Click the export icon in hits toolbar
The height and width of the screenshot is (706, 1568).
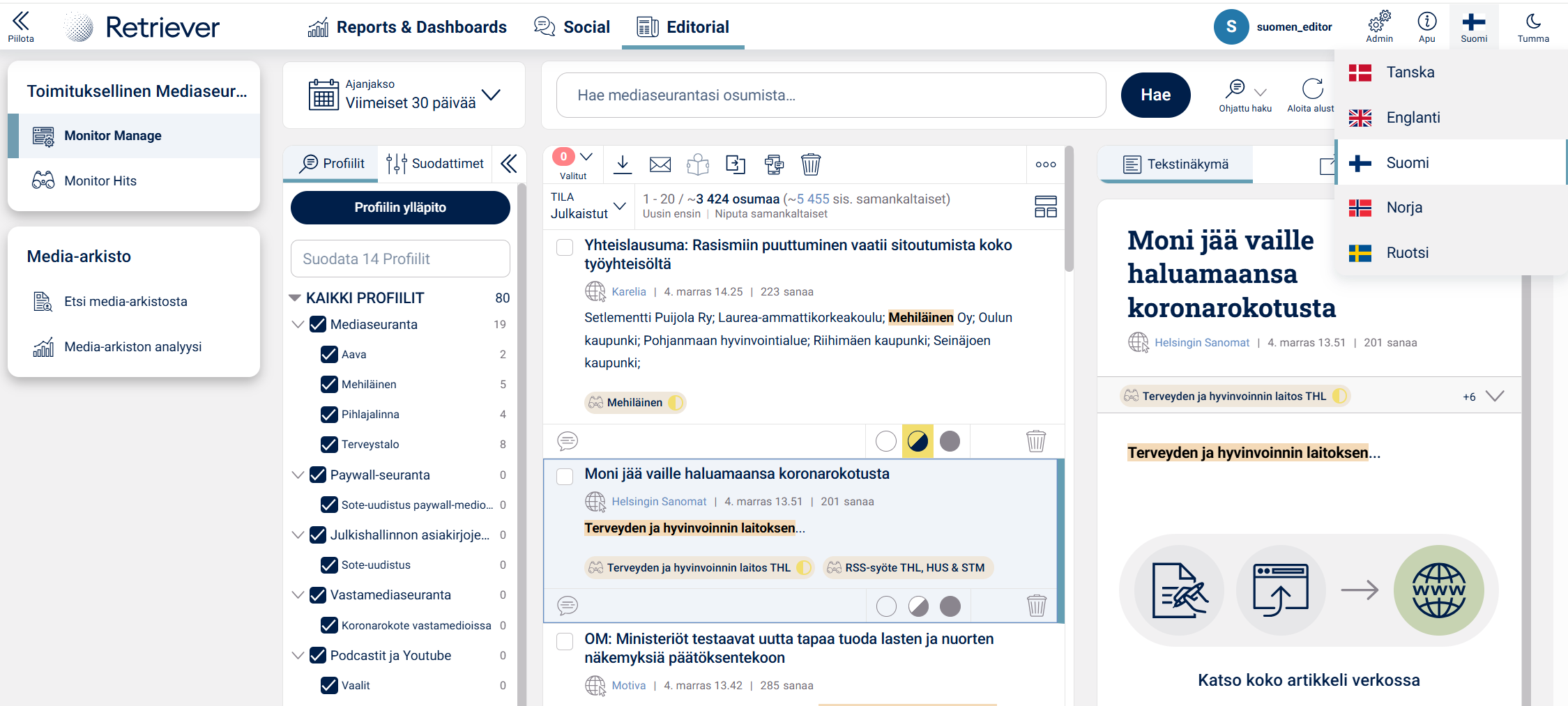[736, 164]
